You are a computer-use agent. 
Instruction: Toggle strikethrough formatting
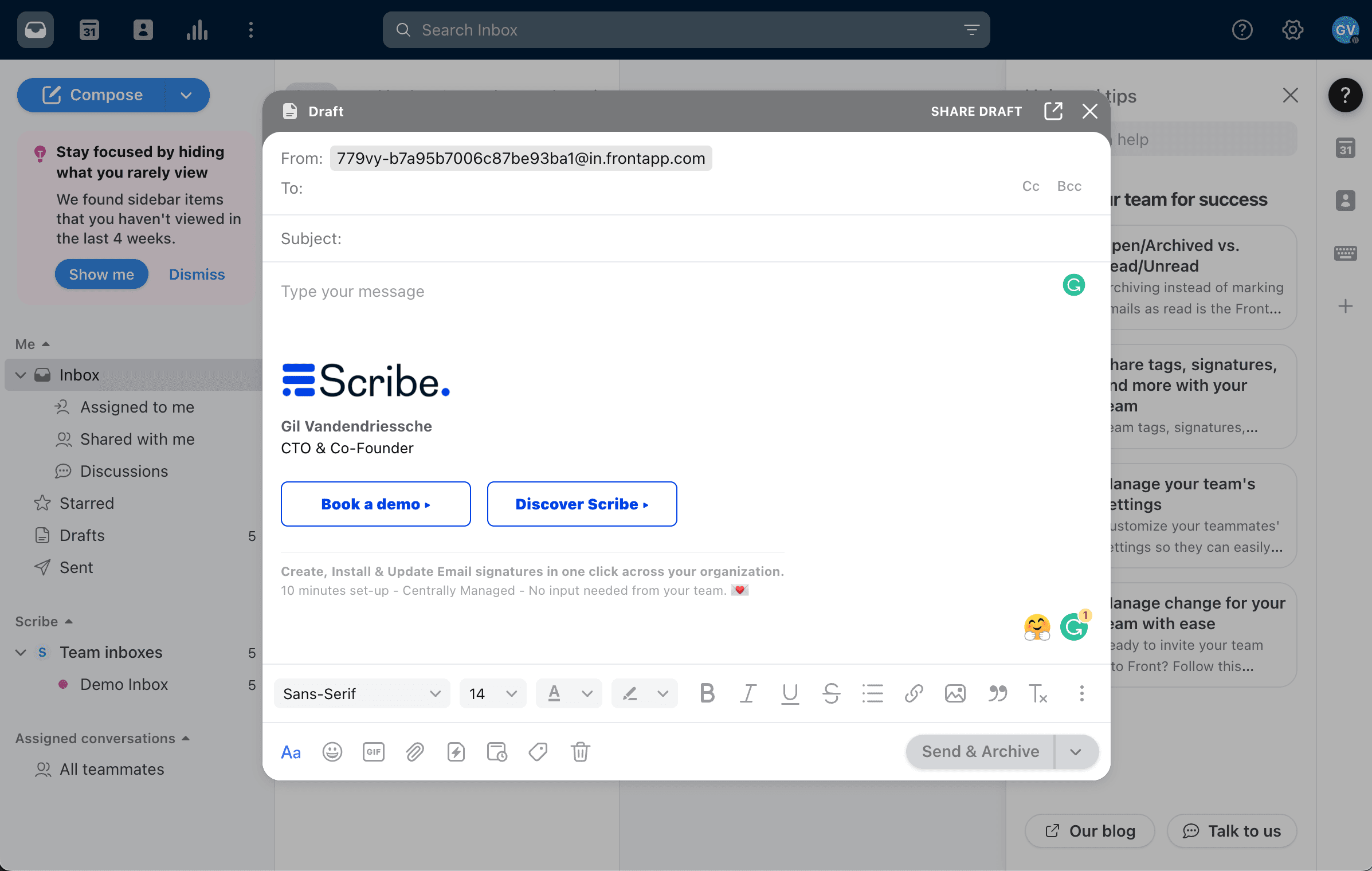tap(831, 693)
